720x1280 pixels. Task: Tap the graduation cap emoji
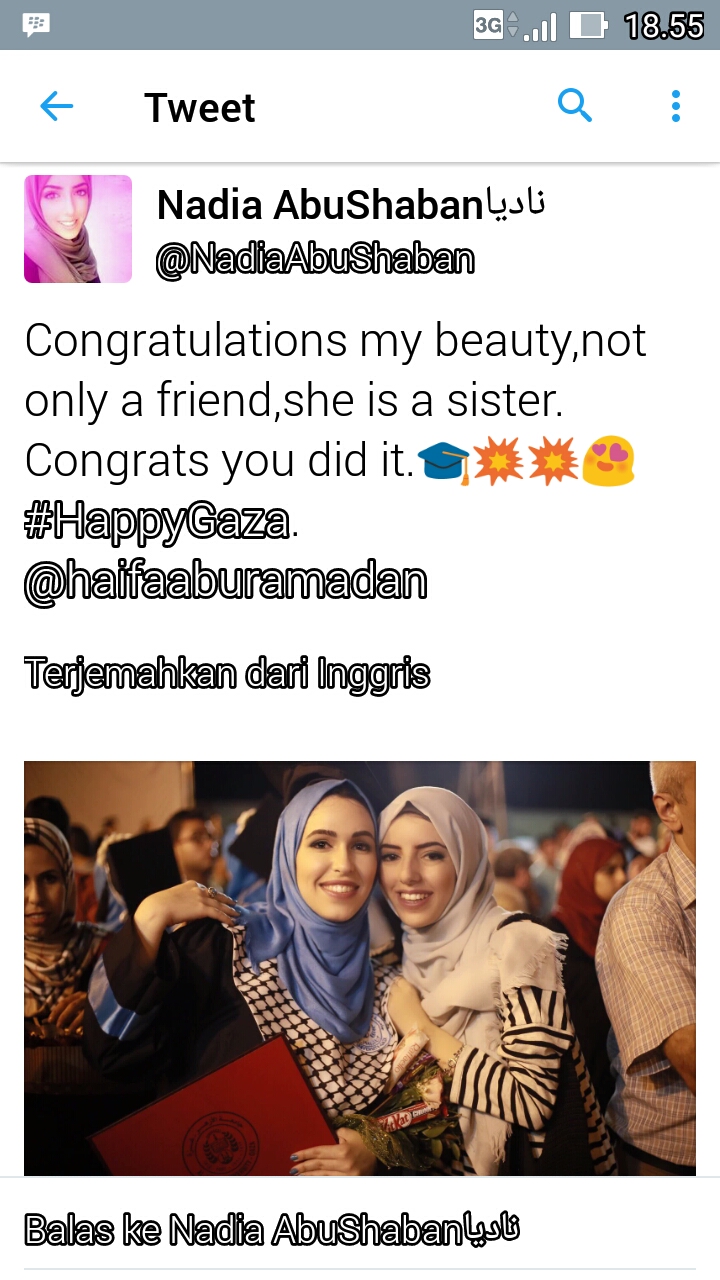[x=443, y=462]
